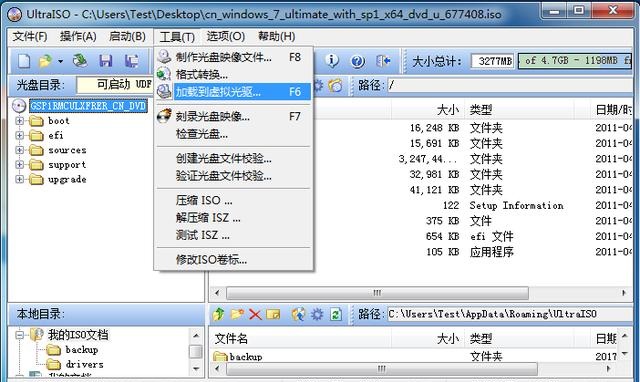Click the folder-with-clock icon beside the upper path field
The height and width of the screenshot is (382, 640).
pyautogui.click(x=336, y=85)
